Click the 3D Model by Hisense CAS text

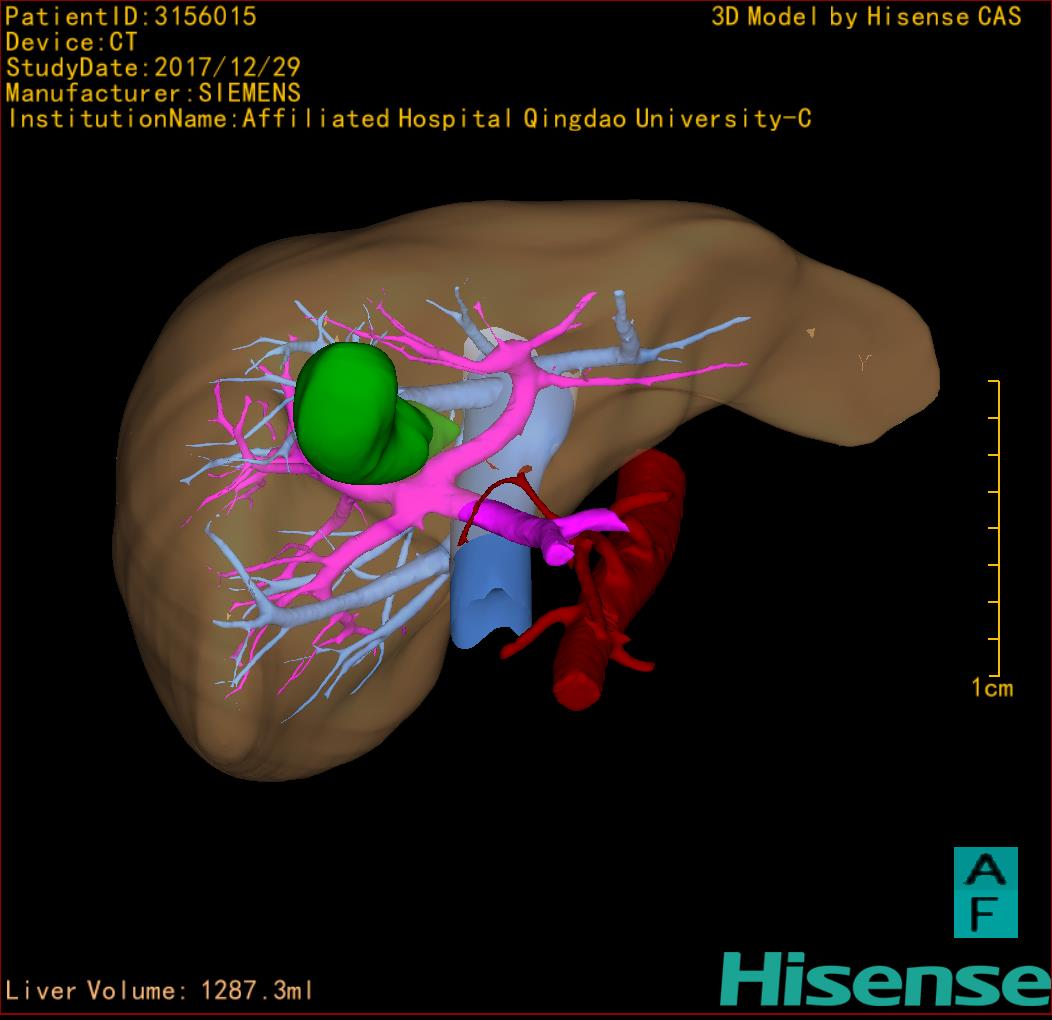click(x=866, y=16)
